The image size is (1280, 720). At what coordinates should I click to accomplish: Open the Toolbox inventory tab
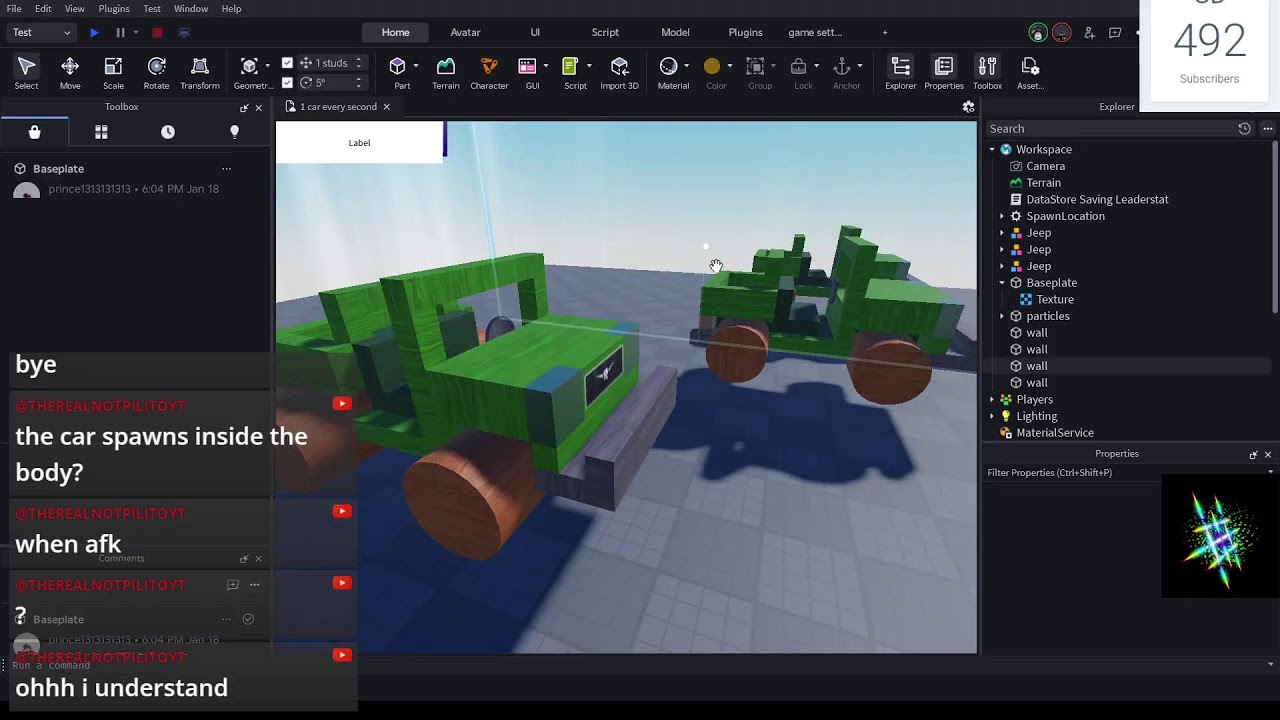click(34, 132)
